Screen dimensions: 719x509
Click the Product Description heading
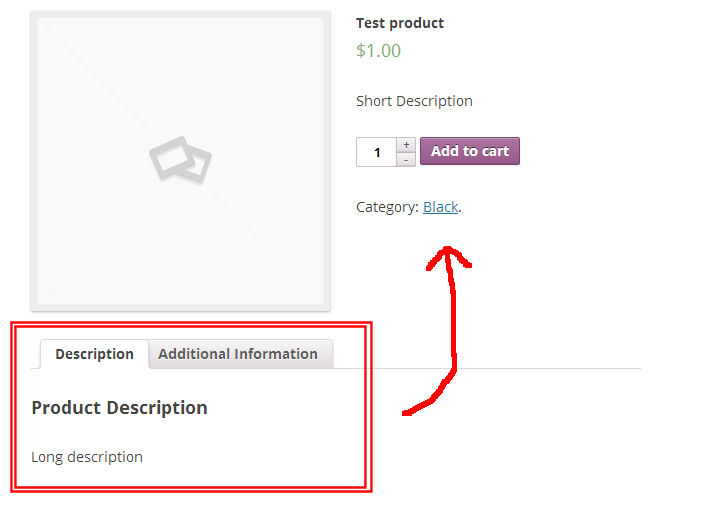tap(119, 408)
